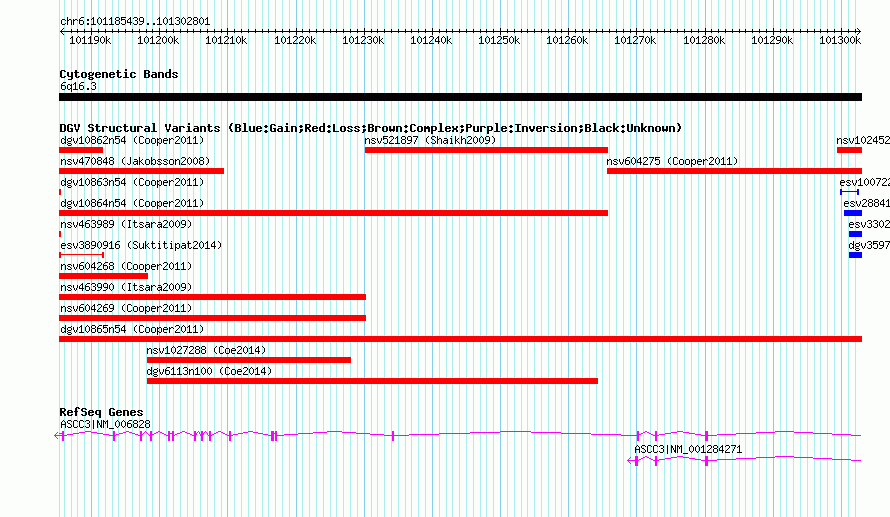This screenshot has height=517, width=890.
Task: Click the DGV Structural Variants track title
Action: [x=370, y=128]
